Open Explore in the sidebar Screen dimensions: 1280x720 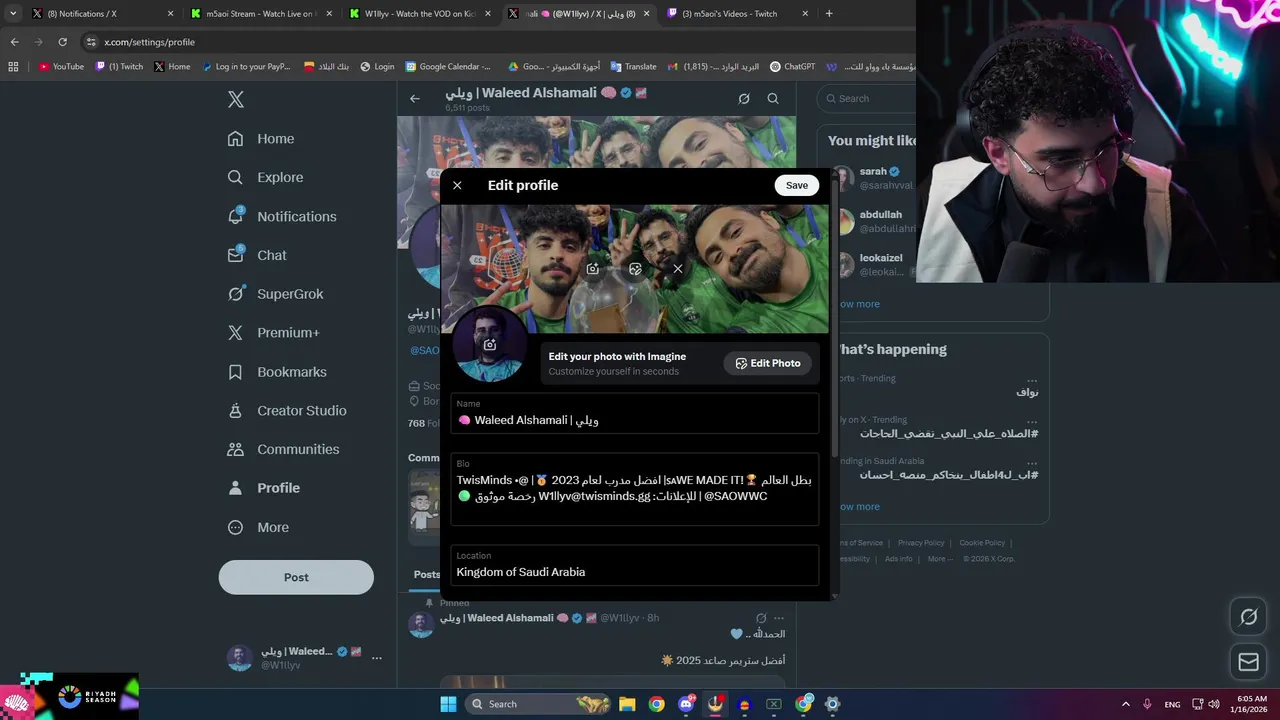click(265, 177)
